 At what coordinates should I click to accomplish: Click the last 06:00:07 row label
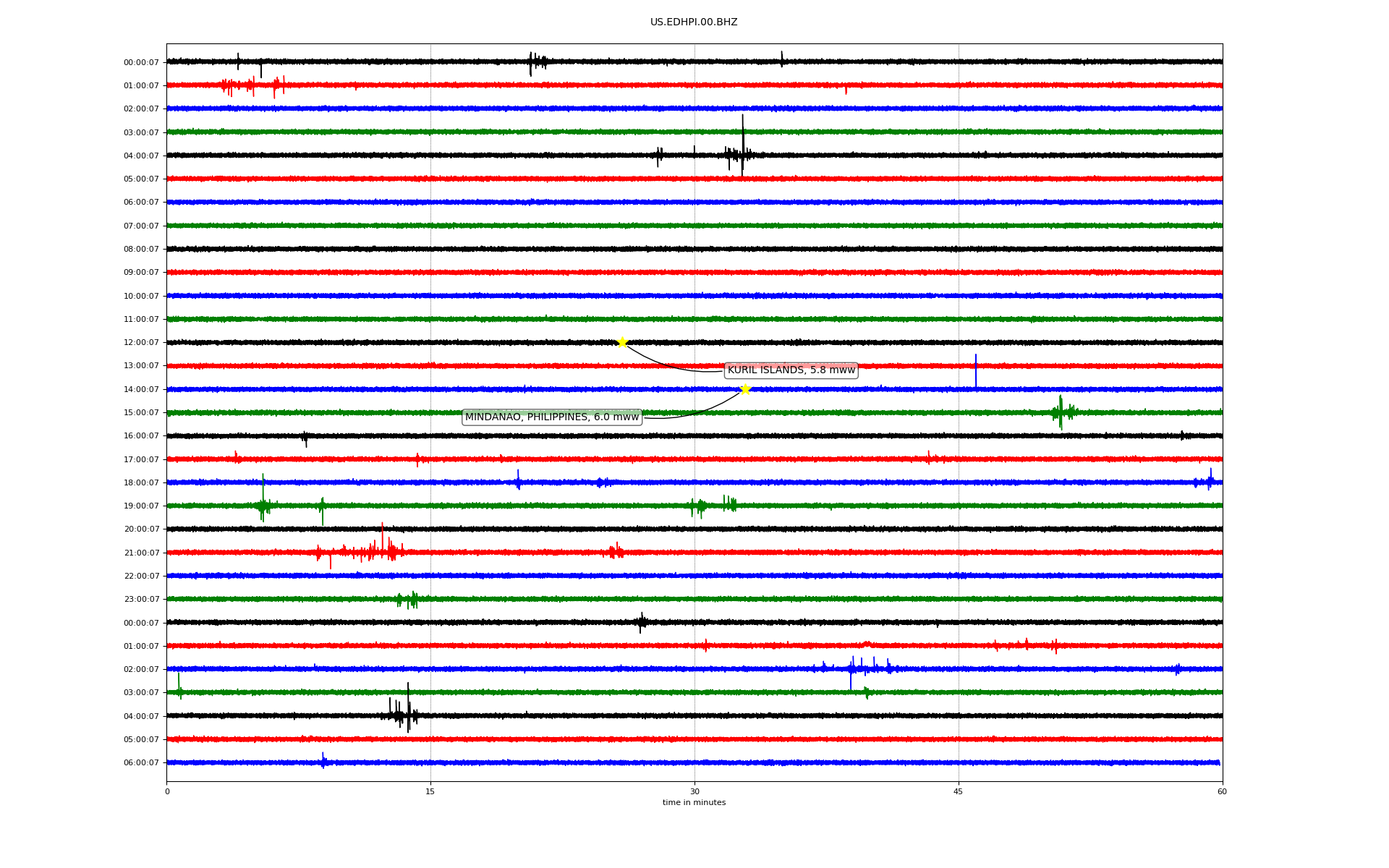point(141,763)
